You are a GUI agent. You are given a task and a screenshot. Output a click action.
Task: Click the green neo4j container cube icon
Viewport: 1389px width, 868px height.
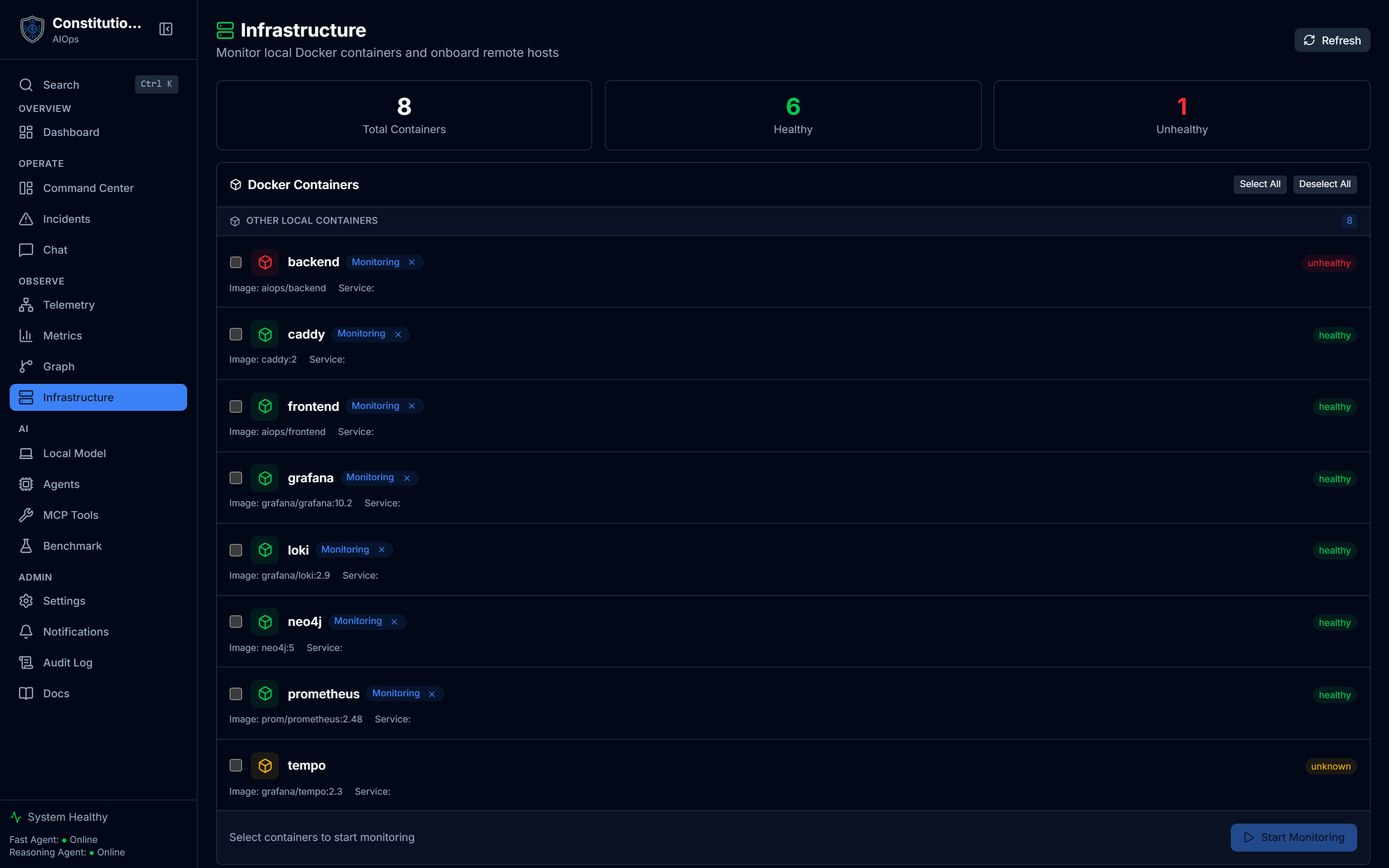265,622
